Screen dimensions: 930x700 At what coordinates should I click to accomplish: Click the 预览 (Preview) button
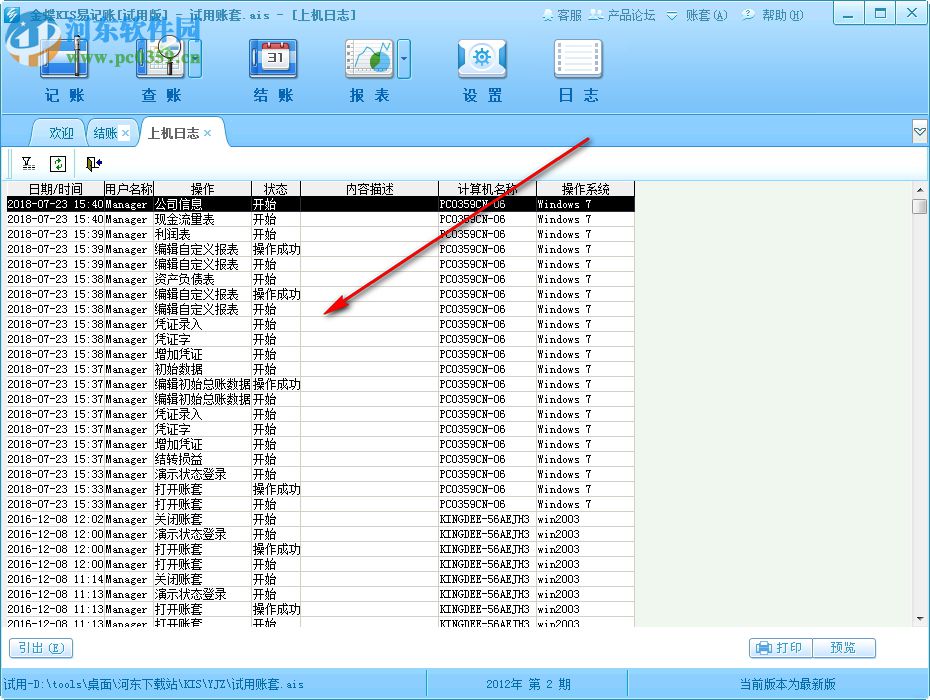pyautogui.click(x=845, y=648)
